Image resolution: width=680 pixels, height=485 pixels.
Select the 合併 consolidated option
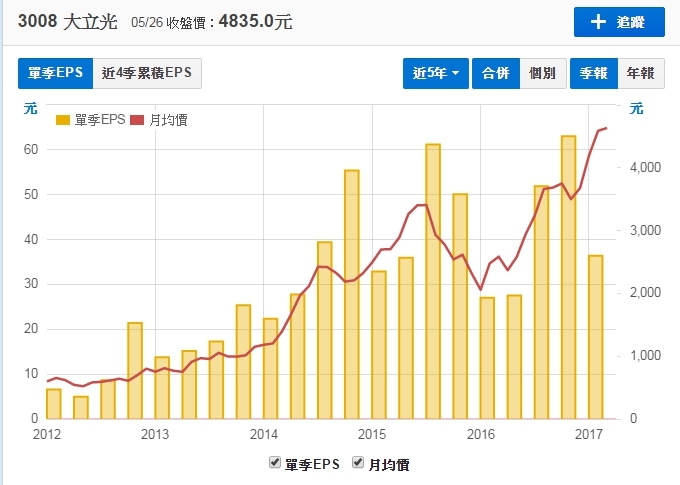pyautogui.click(x=496, y=73)
